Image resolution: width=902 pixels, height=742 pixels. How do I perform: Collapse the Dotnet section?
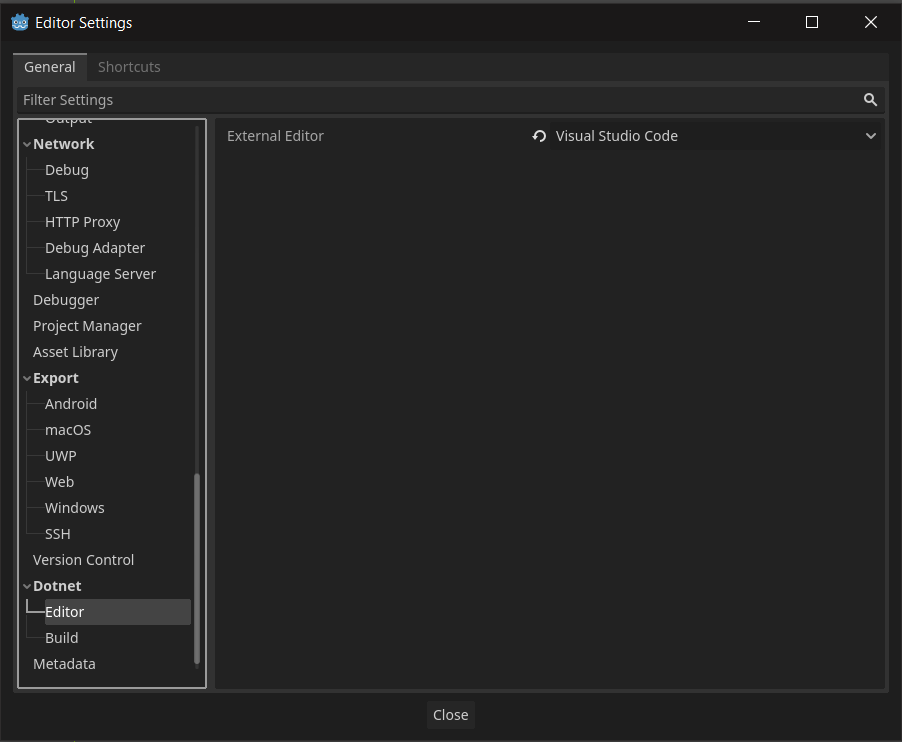click(27, 585)
